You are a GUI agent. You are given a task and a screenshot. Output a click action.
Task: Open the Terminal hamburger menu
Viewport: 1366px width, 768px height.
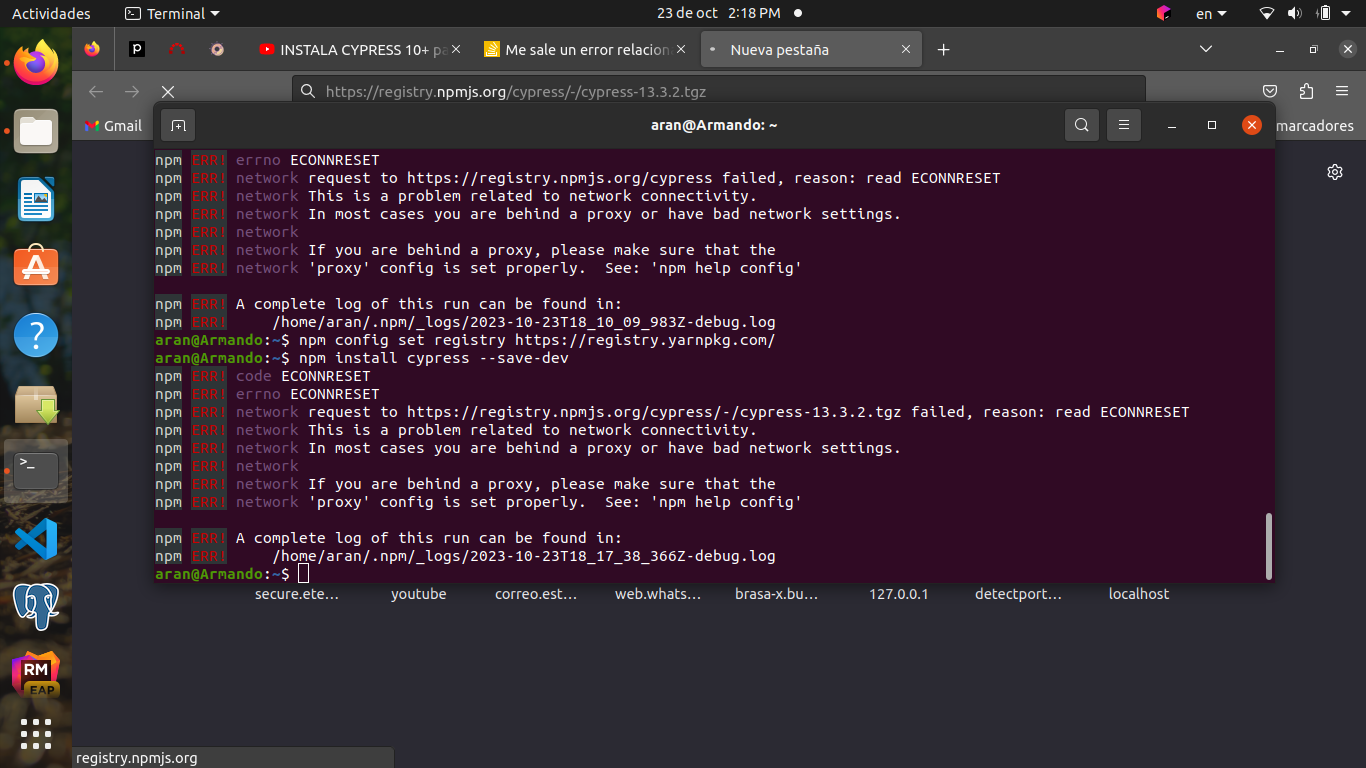(1124, 125)
